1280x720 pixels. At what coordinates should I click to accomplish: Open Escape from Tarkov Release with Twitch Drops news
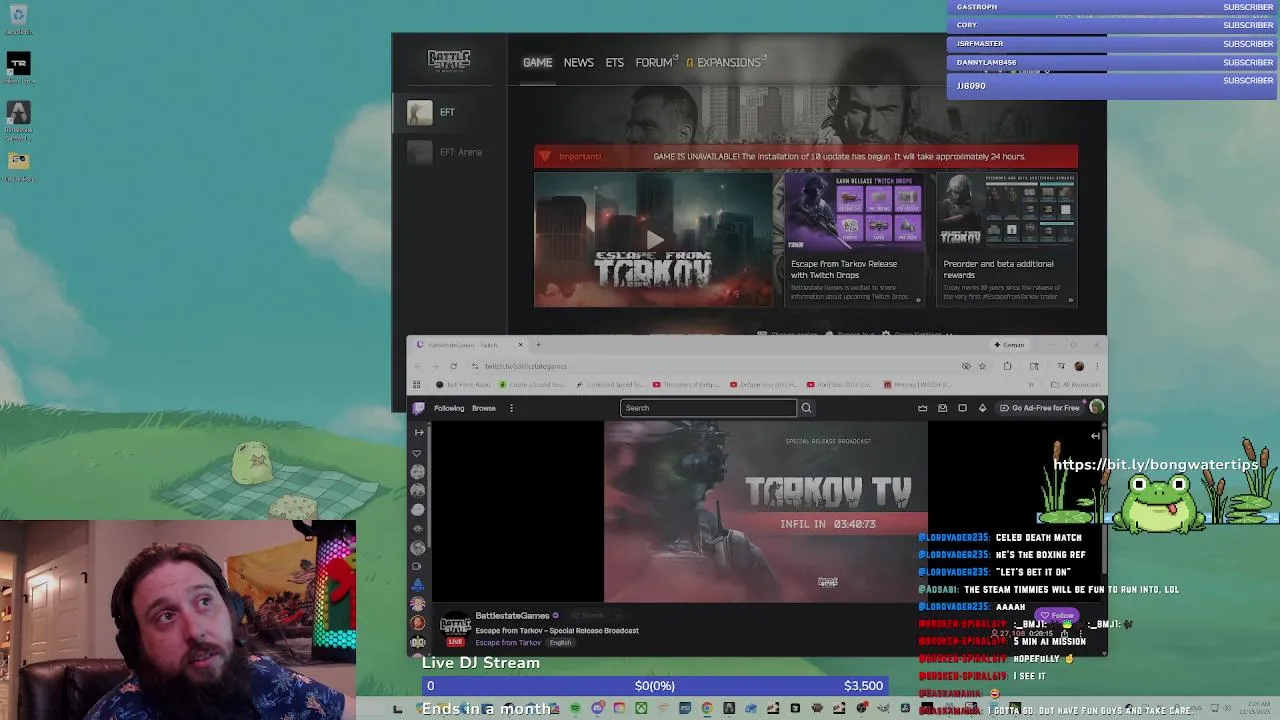point(853,240)
